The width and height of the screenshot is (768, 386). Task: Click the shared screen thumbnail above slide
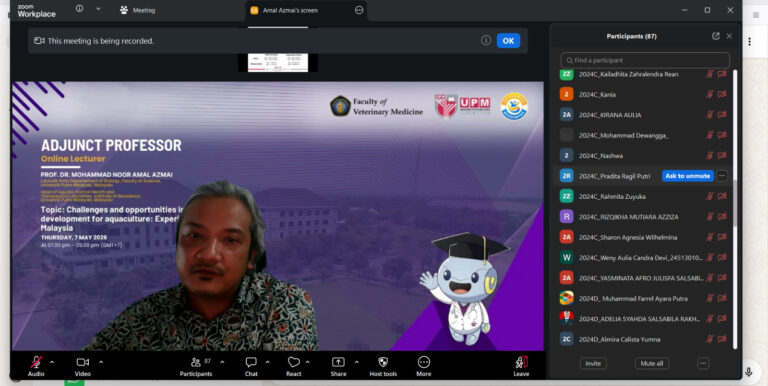pyautogui.click(x=278, y=62)
